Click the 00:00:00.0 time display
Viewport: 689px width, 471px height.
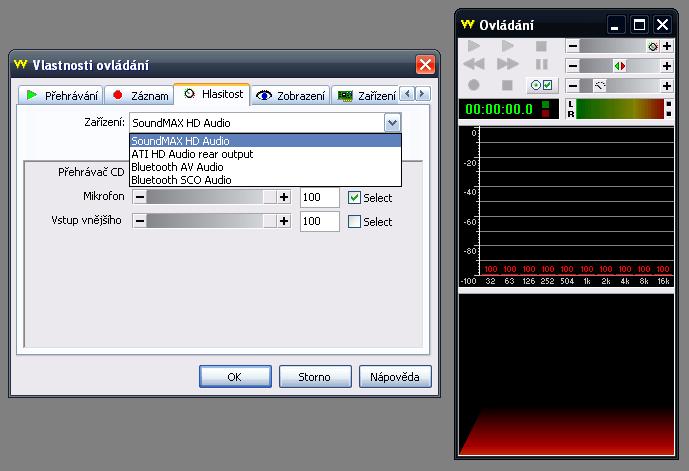509,109
